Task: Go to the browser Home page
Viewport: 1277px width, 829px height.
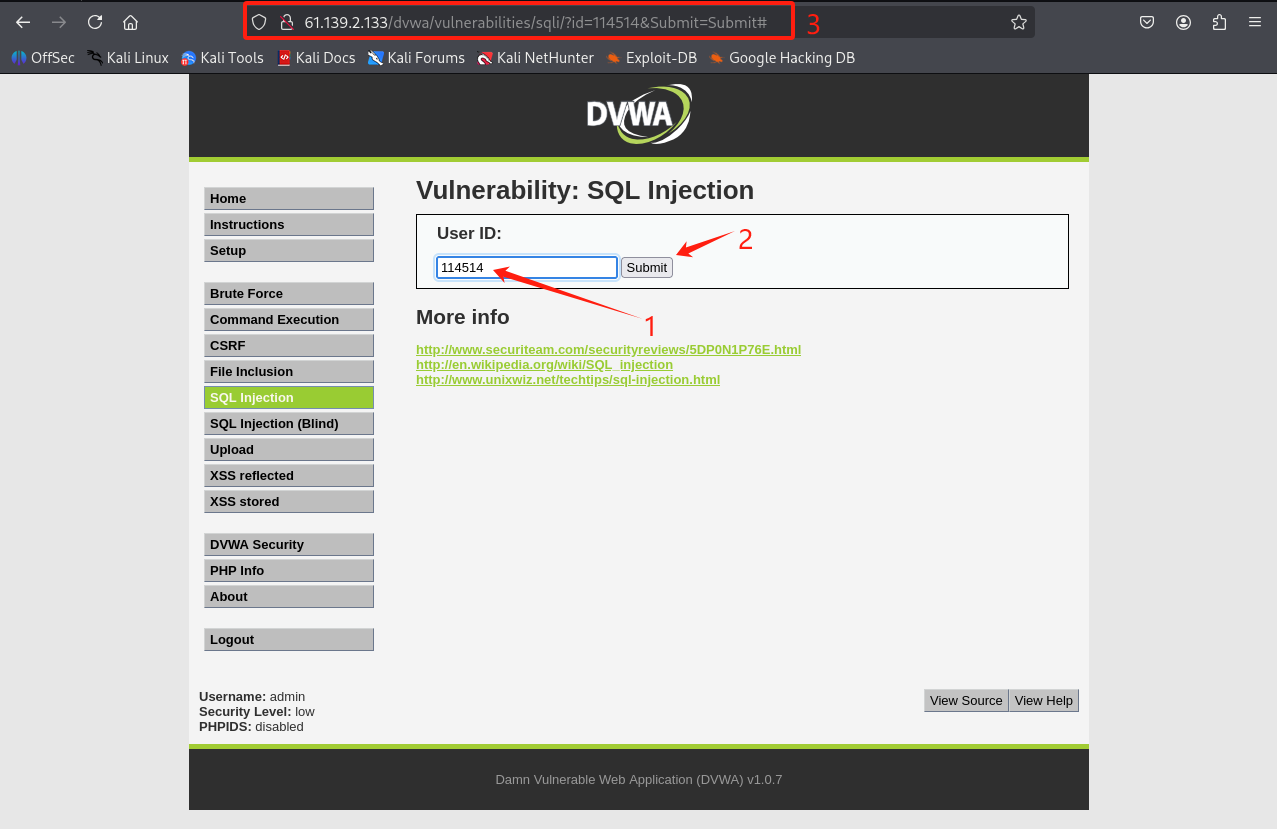Action: (x=130, y=22)
